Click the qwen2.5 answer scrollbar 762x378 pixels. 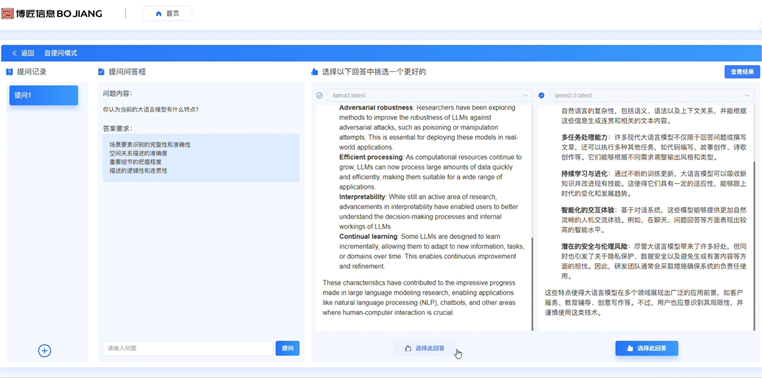[755, 245]
